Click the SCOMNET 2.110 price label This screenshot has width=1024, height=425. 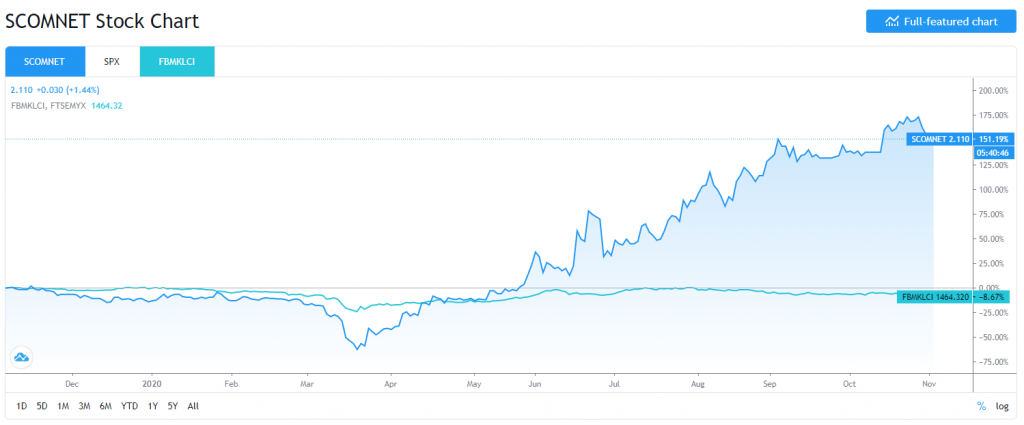(x=940, y=139)
